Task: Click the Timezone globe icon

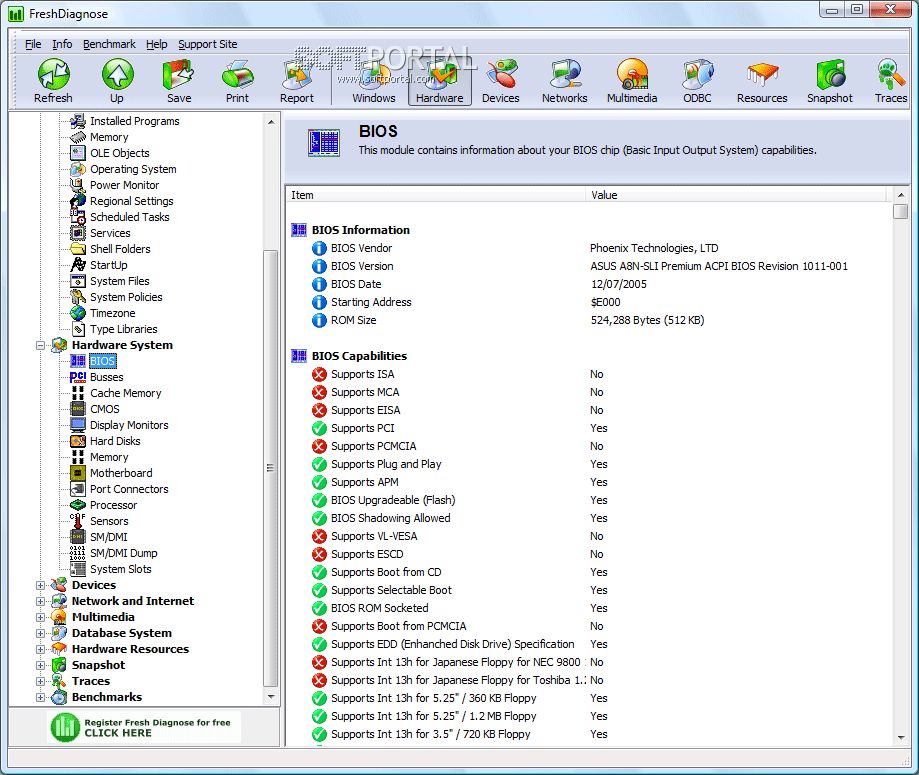Action: pyautogui.click(x=78, y=313)
